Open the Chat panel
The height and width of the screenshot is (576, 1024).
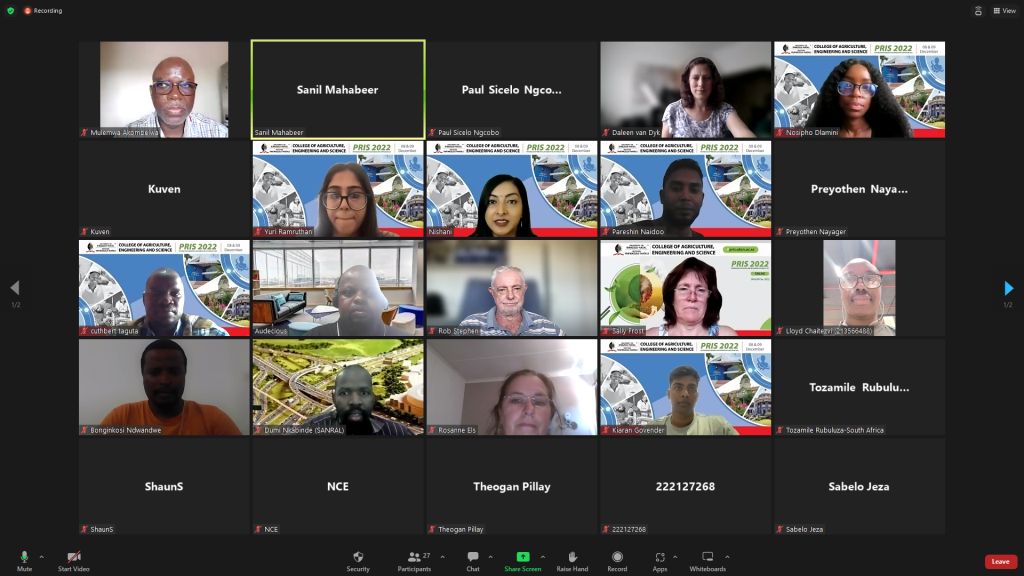[472, 560]
